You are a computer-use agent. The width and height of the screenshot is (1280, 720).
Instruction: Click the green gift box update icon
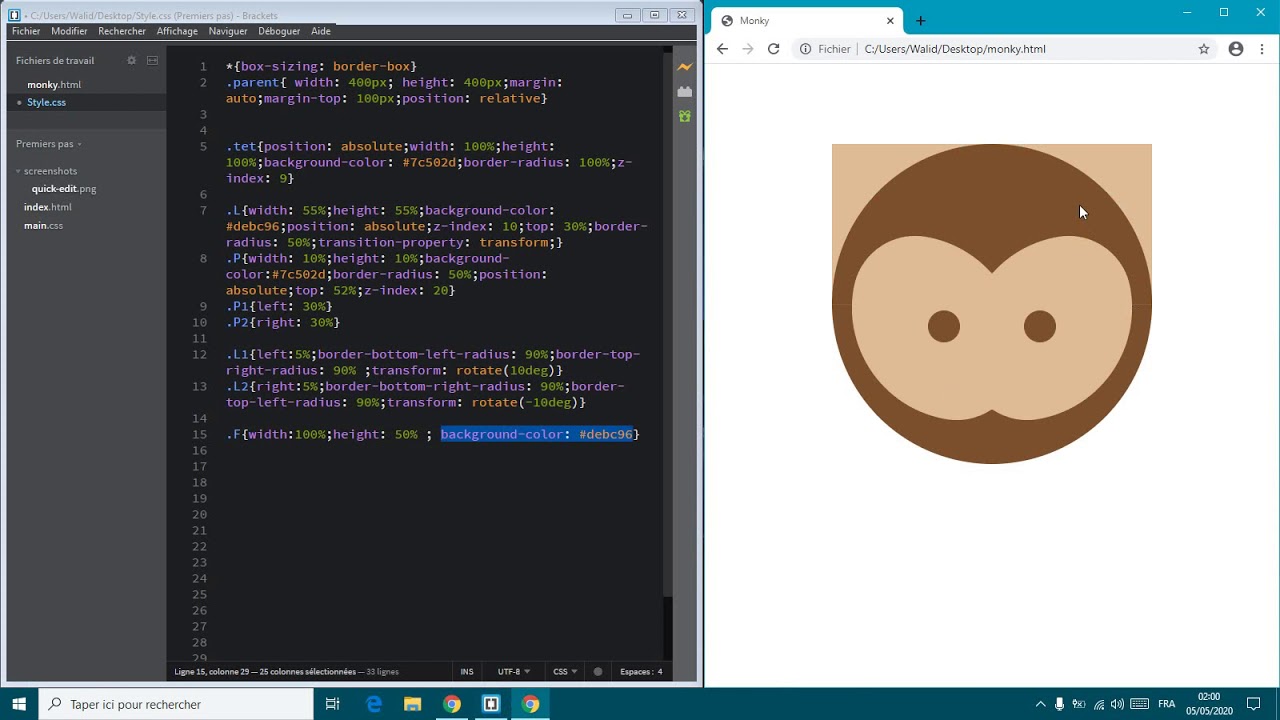[684, 116]
